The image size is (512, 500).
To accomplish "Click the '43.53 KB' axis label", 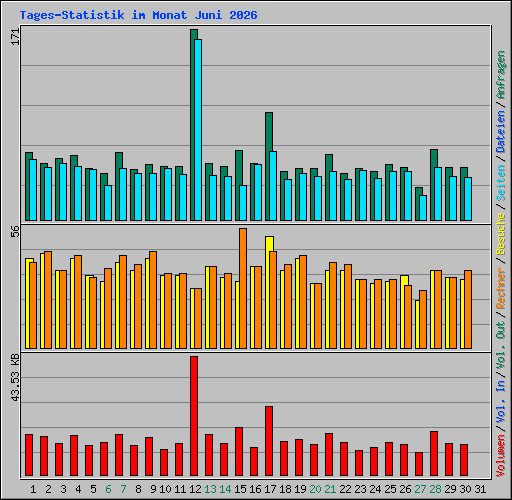I will (x=15, y=378).
